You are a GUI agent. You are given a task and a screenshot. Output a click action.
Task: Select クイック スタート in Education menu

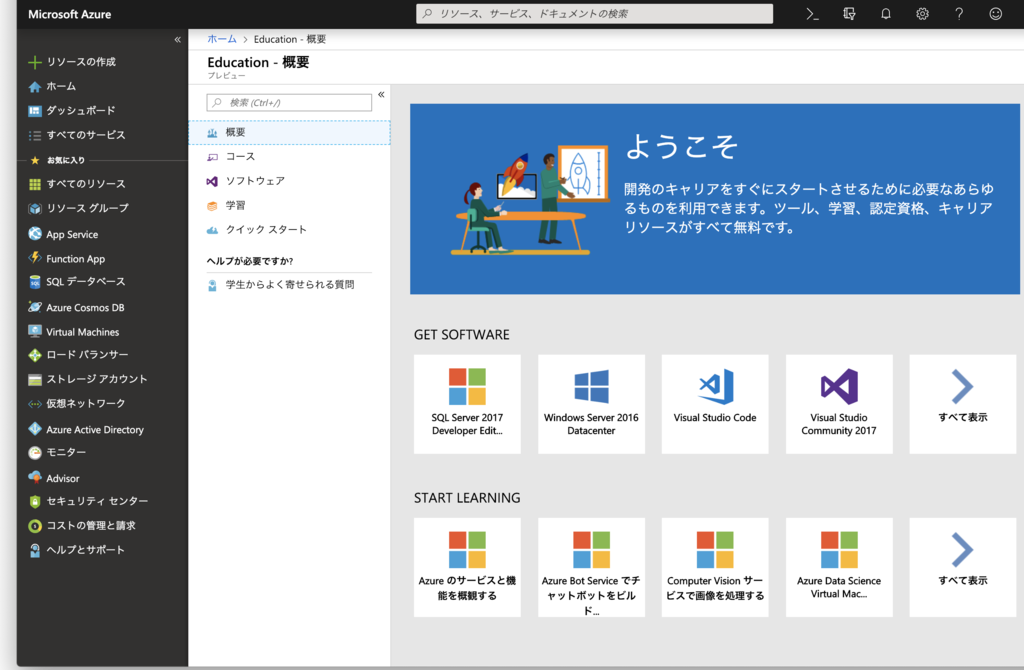click(x=289, y=230)
